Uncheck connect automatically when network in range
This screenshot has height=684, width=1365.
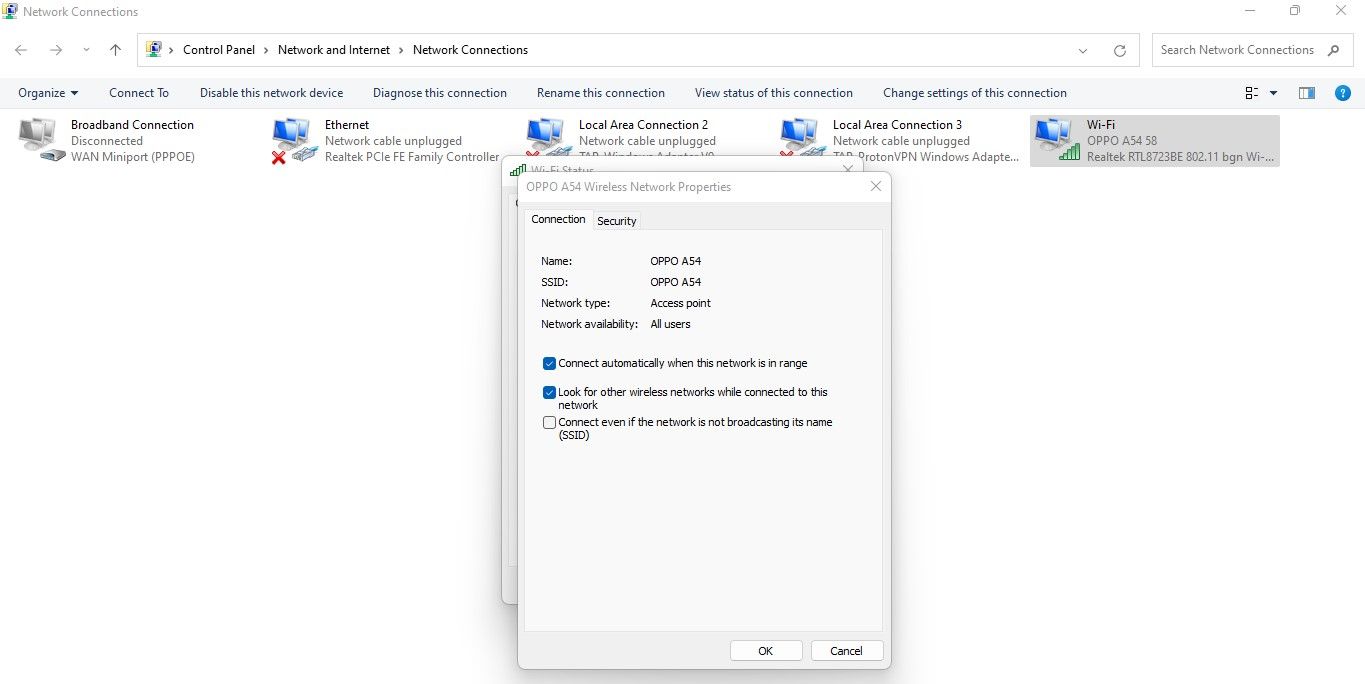click(x=548, y=363)
